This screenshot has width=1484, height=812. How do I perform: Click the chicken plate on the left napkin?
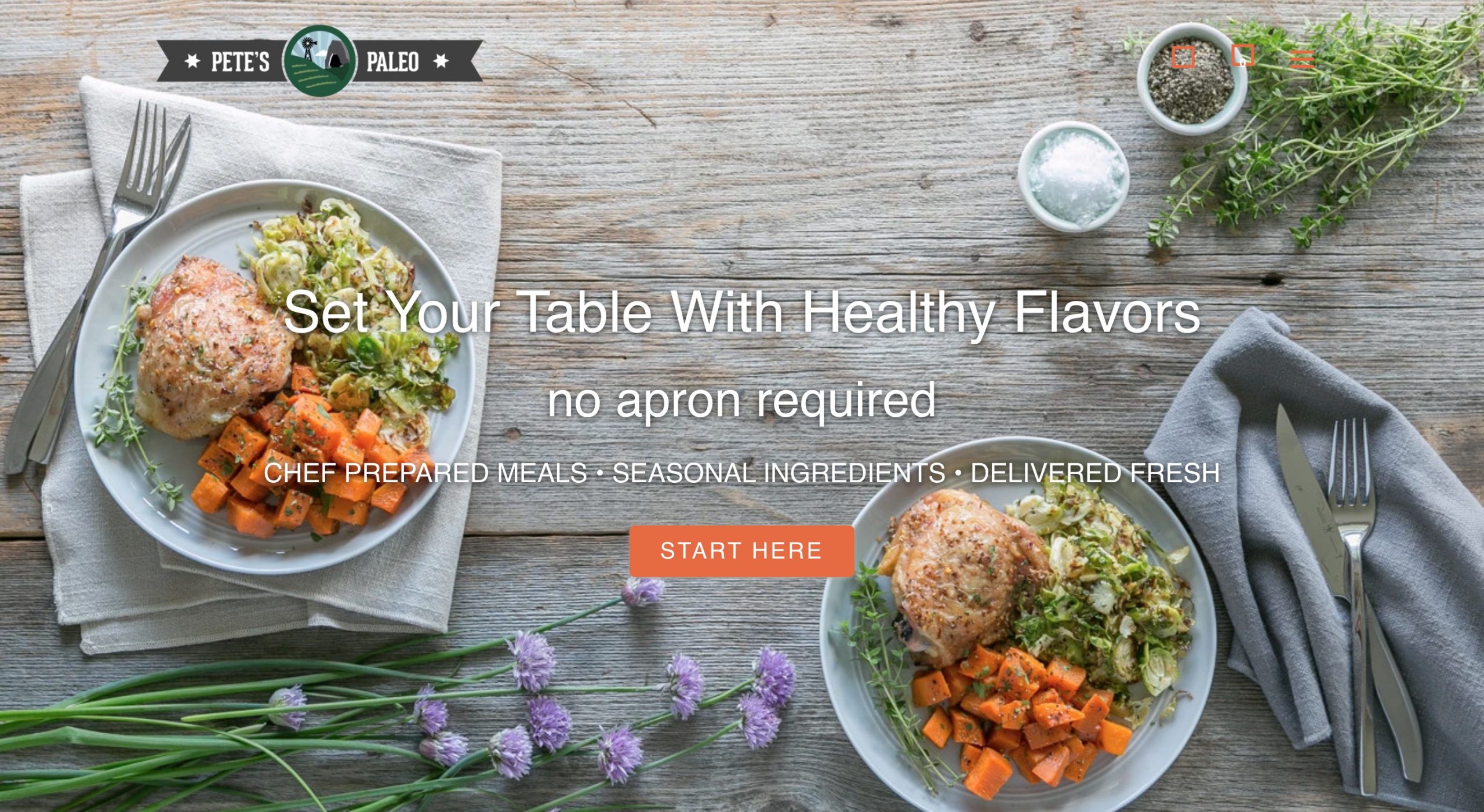point(274,377)
